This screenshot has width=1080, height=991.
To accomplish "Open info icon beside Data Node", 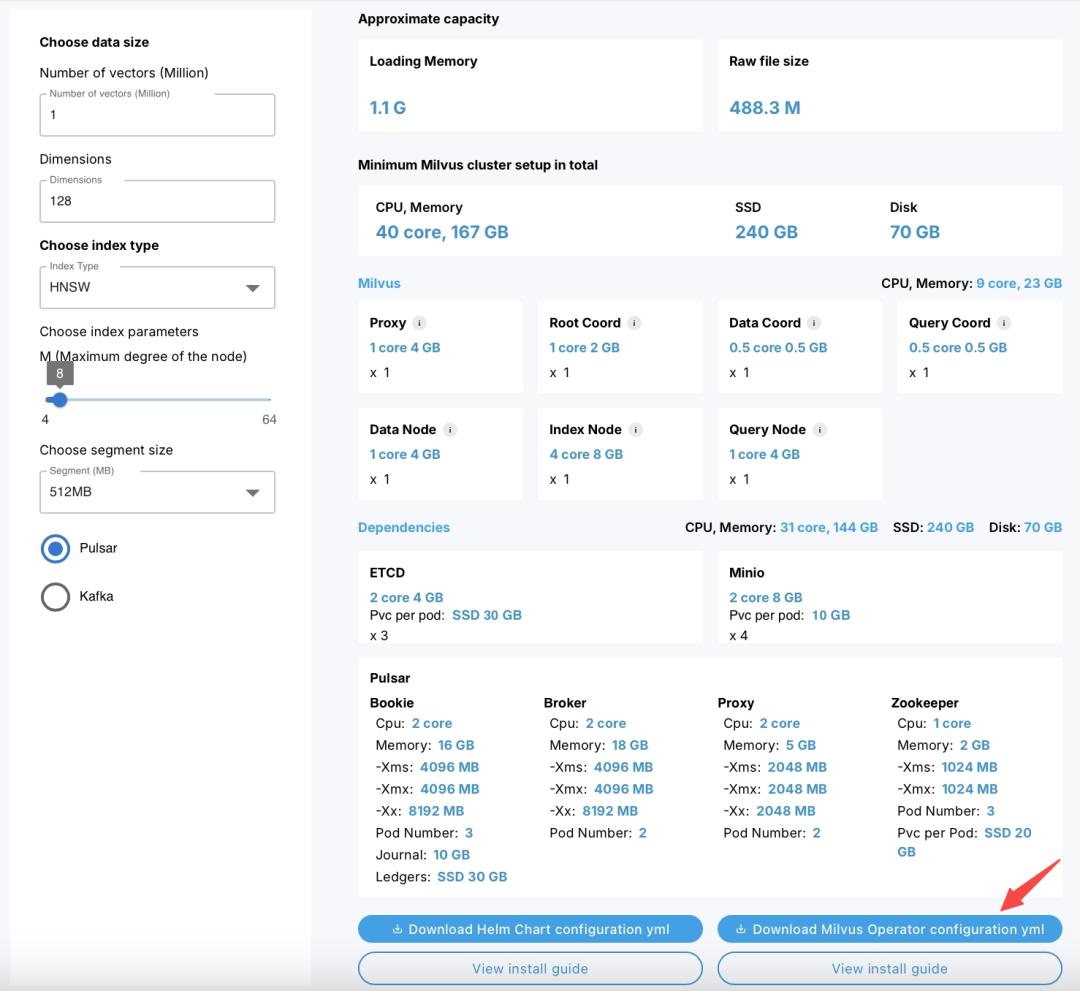I will (x=450, y=430).
